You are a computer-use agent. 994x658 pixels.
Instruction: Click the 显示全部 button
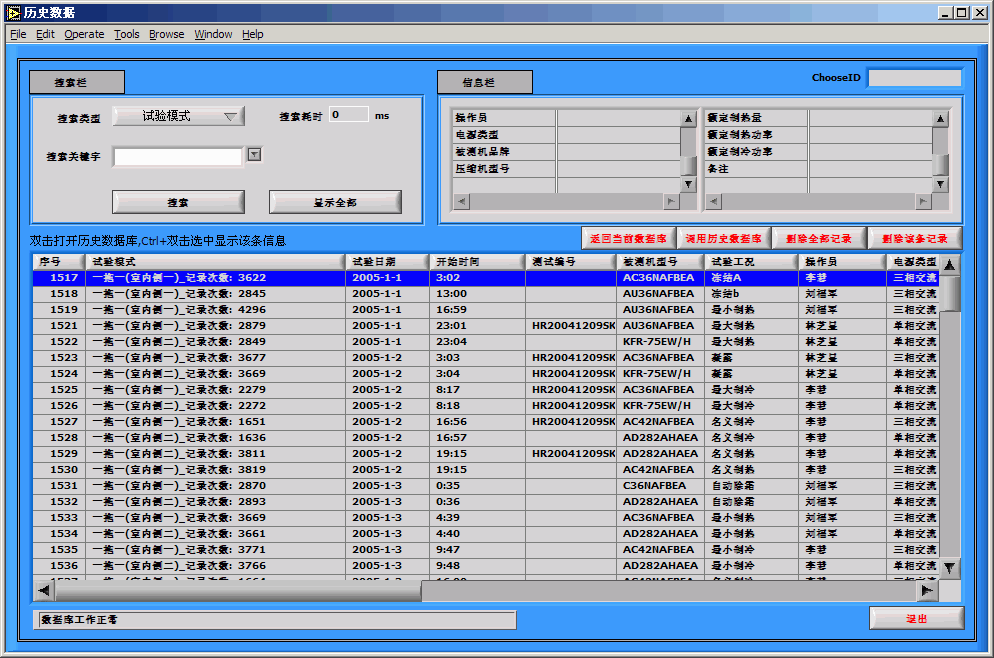(x=335, y=202)
